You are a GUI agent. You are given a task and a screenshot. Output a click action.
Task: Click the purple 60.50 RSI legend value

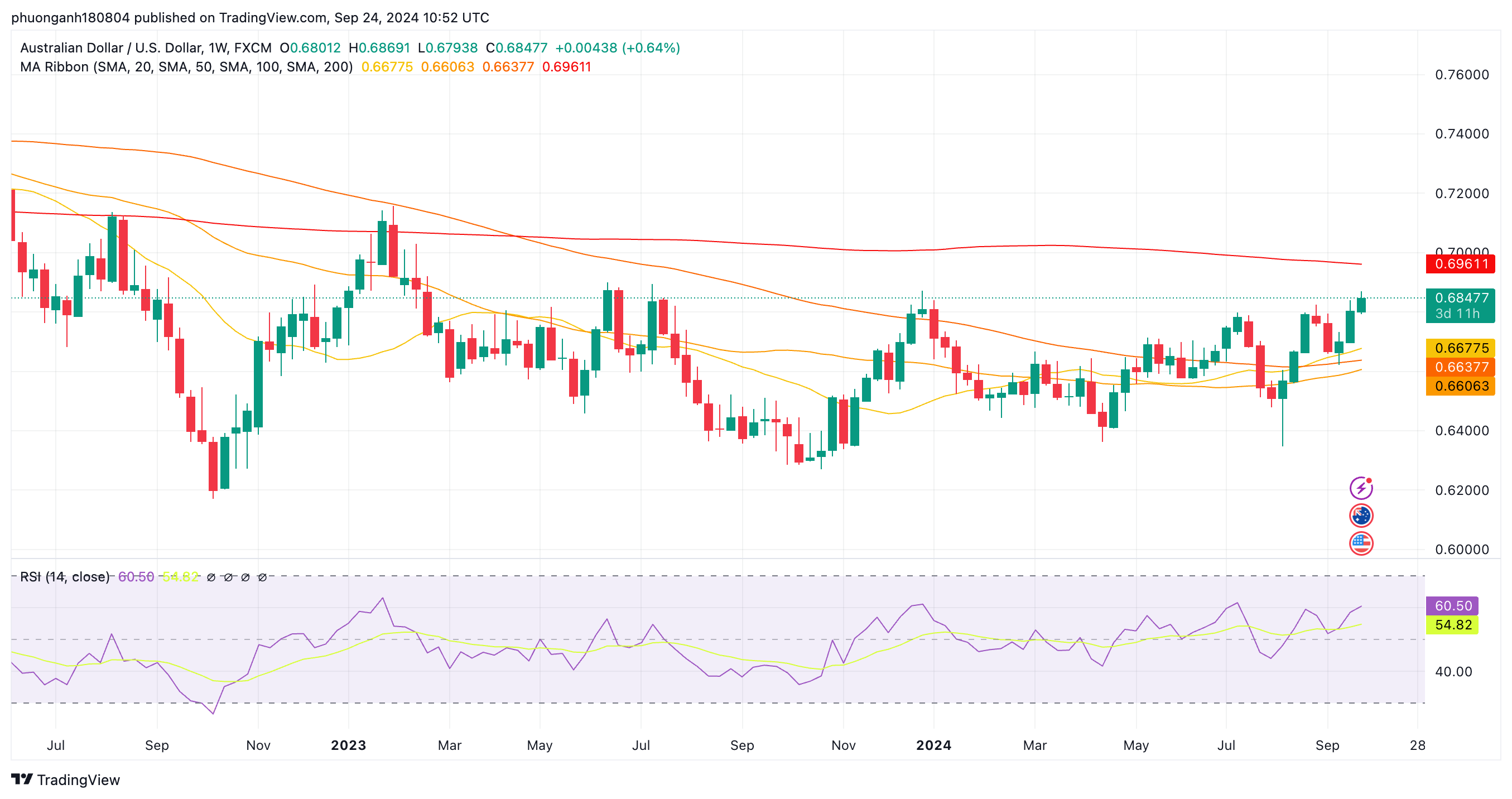pyautogui.click(x=136, y=577)
